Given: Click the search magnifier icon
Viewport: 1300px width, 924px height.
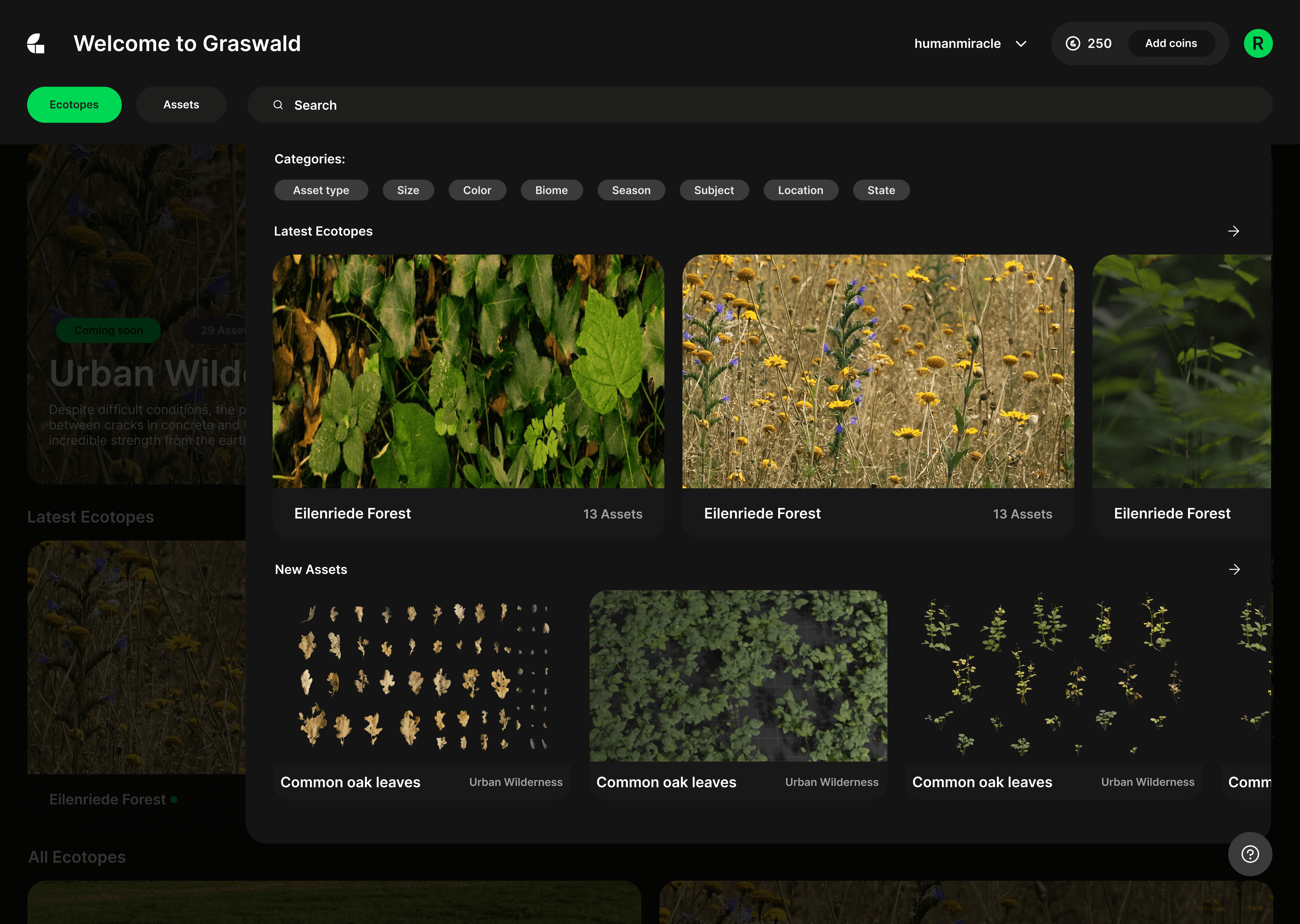Looking at the screenshot, I should coord(278,105).
